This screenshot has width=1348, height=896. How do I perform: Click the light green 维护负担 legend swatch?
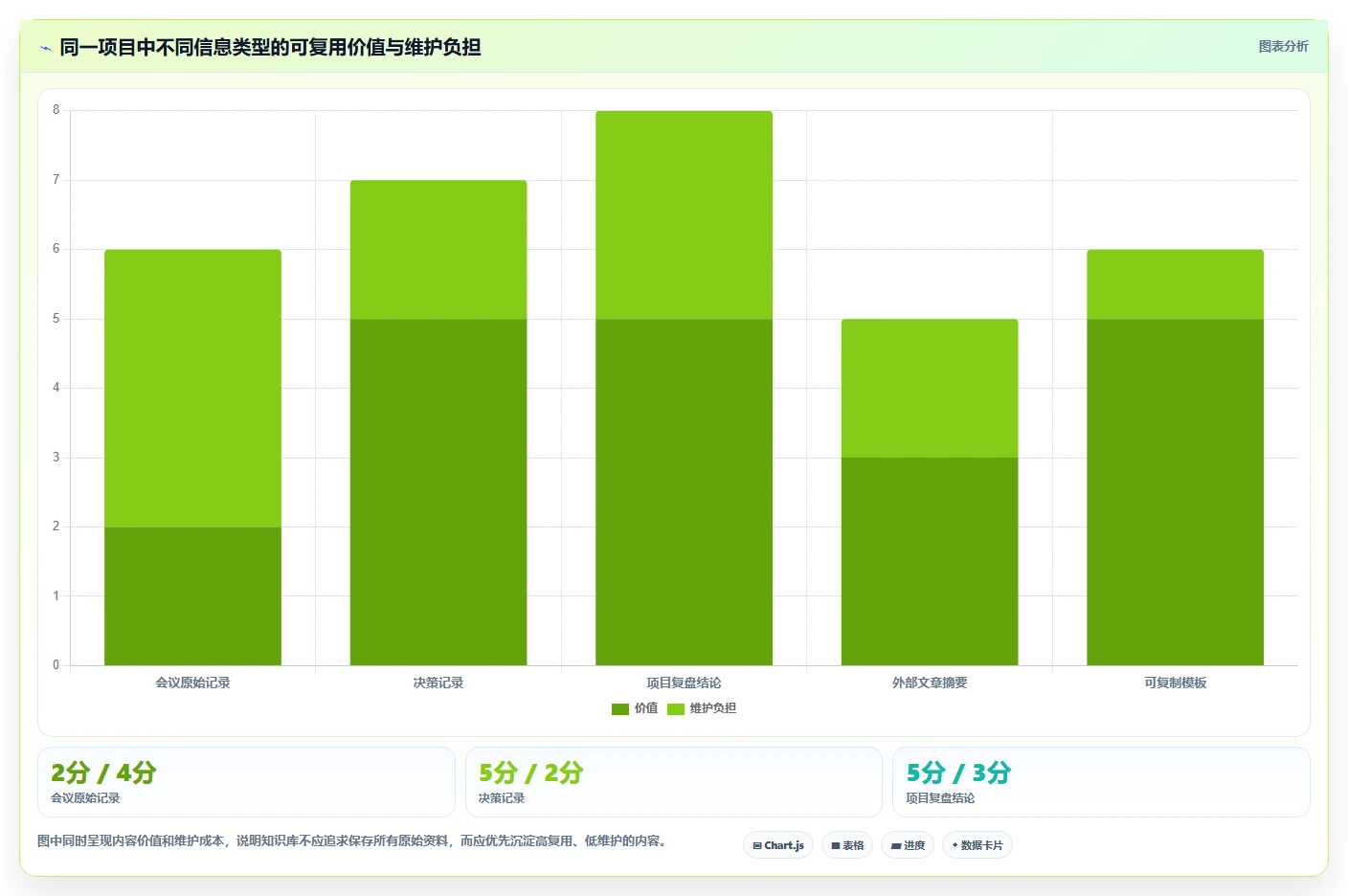click(676, 709)
